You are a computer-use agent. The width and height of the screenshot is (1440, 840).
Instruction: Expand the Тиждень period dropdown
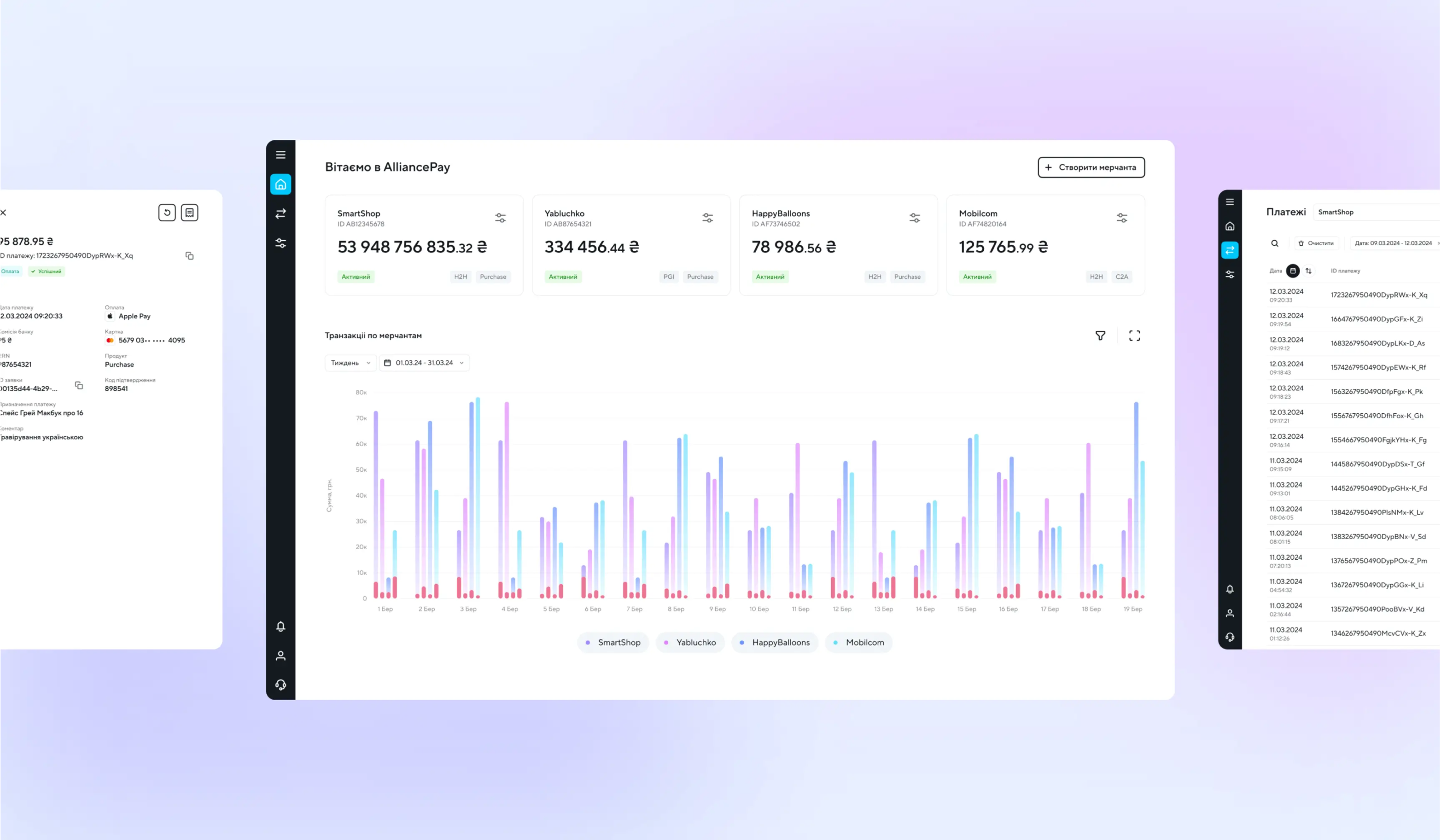[x=350, y=363]
